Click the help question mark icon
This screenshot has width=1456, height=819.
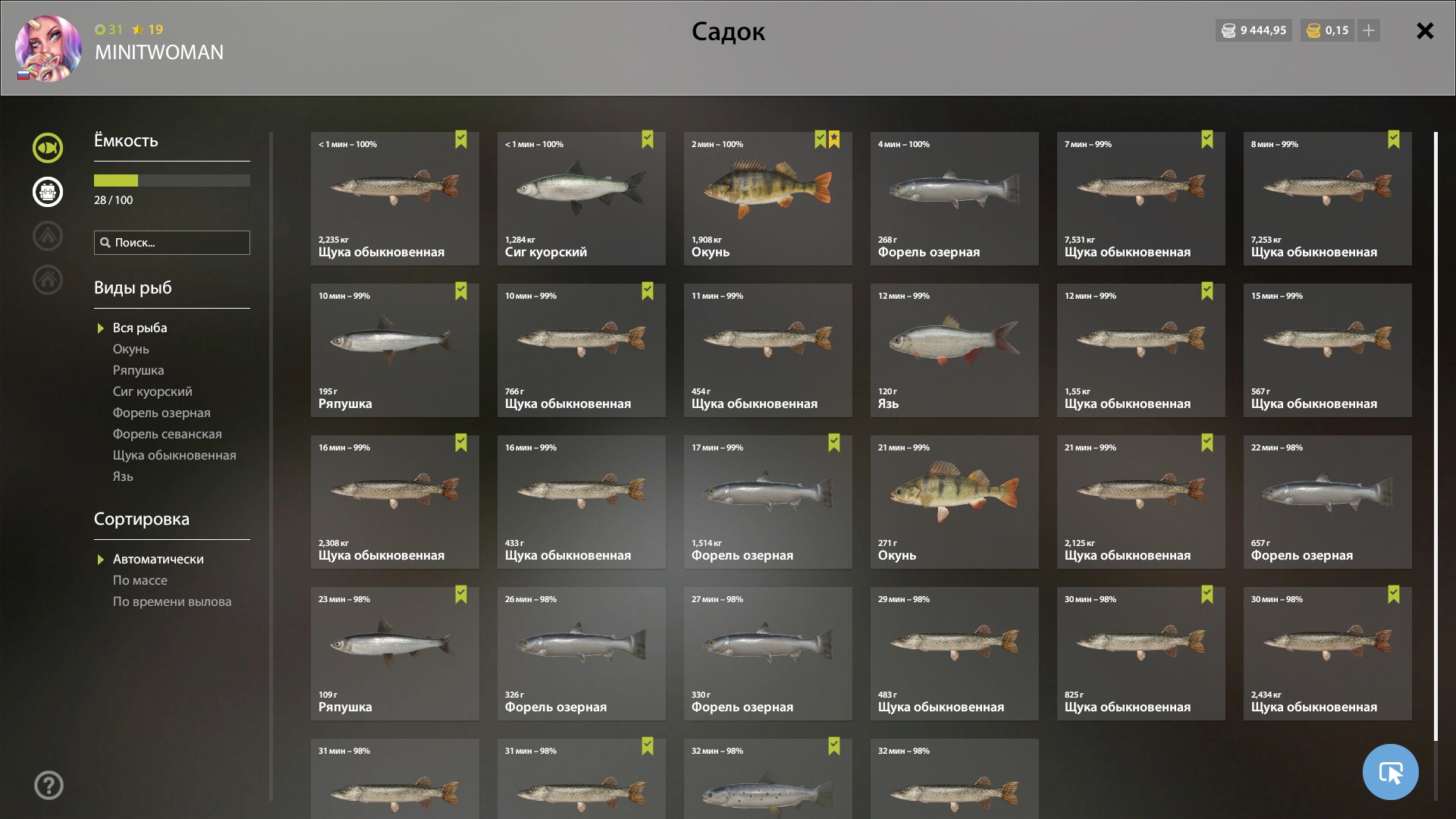49,785
